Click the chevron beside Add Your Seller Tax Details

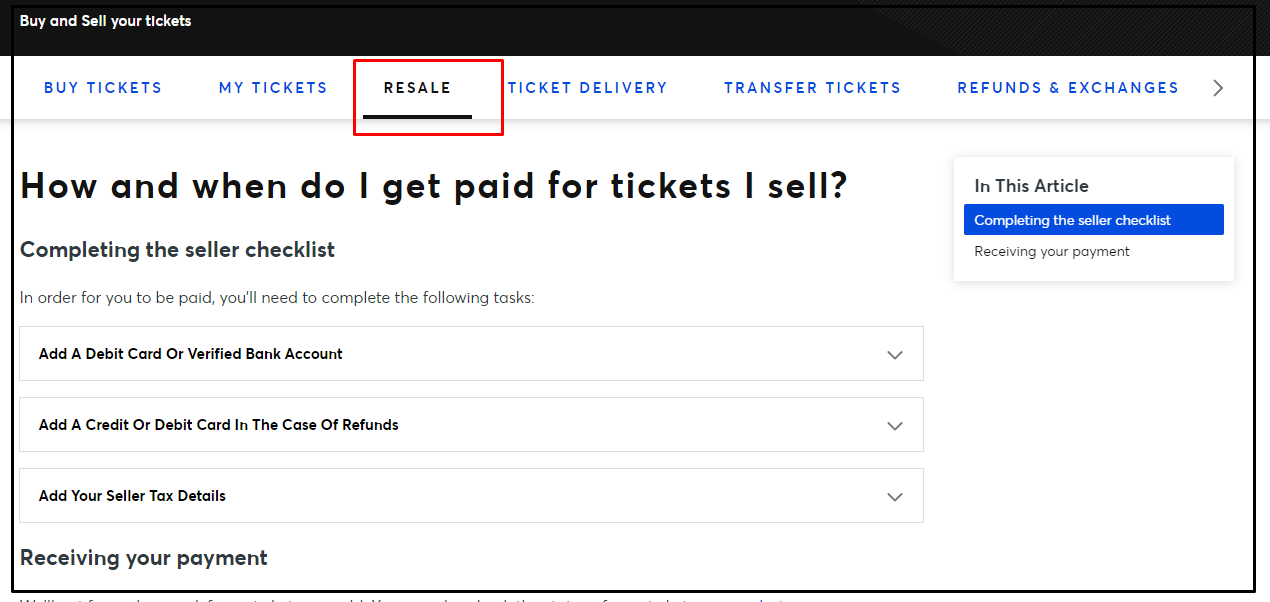[895, 497]
